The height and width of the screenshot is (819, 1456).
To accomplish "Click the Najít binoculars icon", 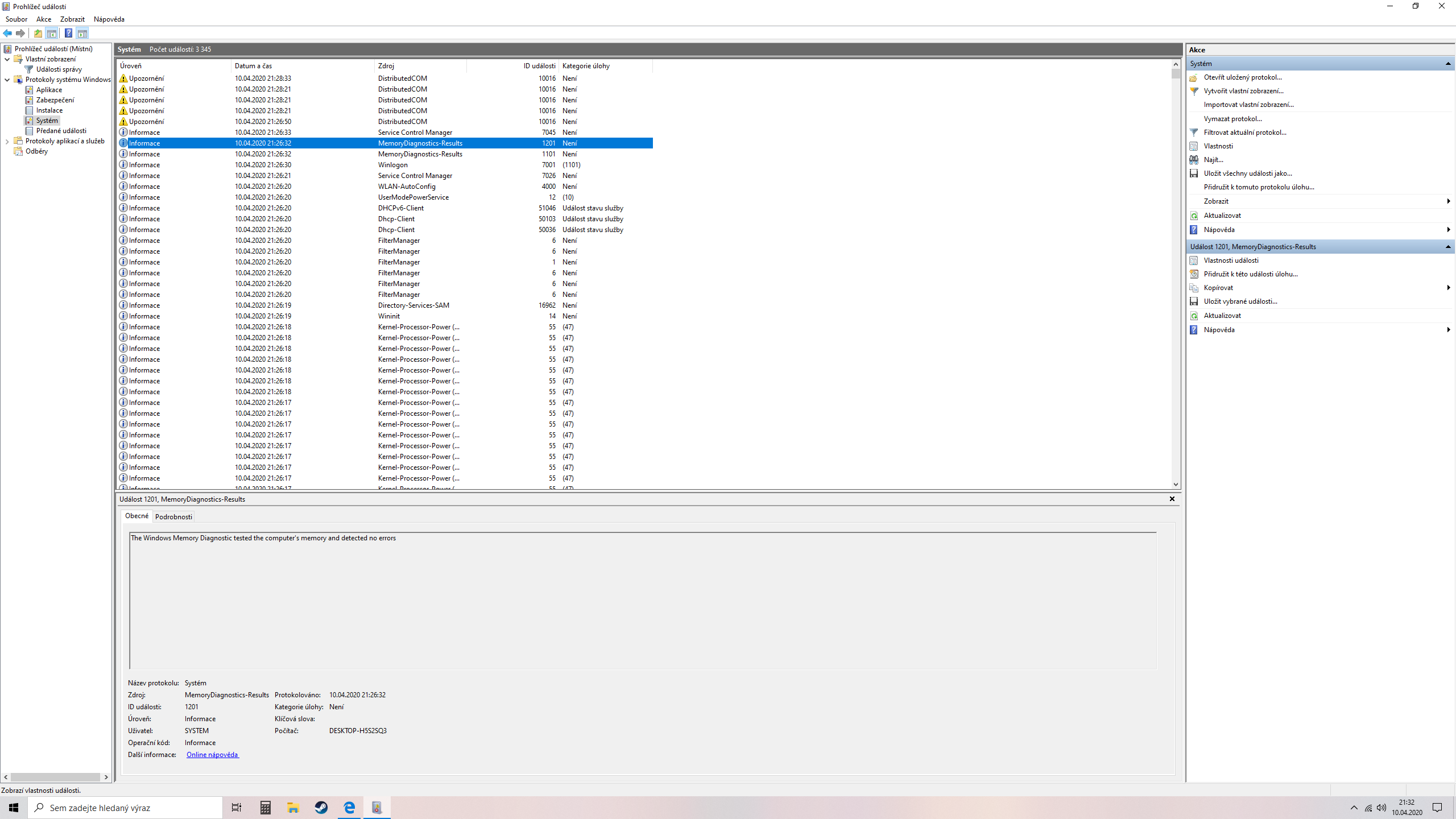I will coord(1194,160).
